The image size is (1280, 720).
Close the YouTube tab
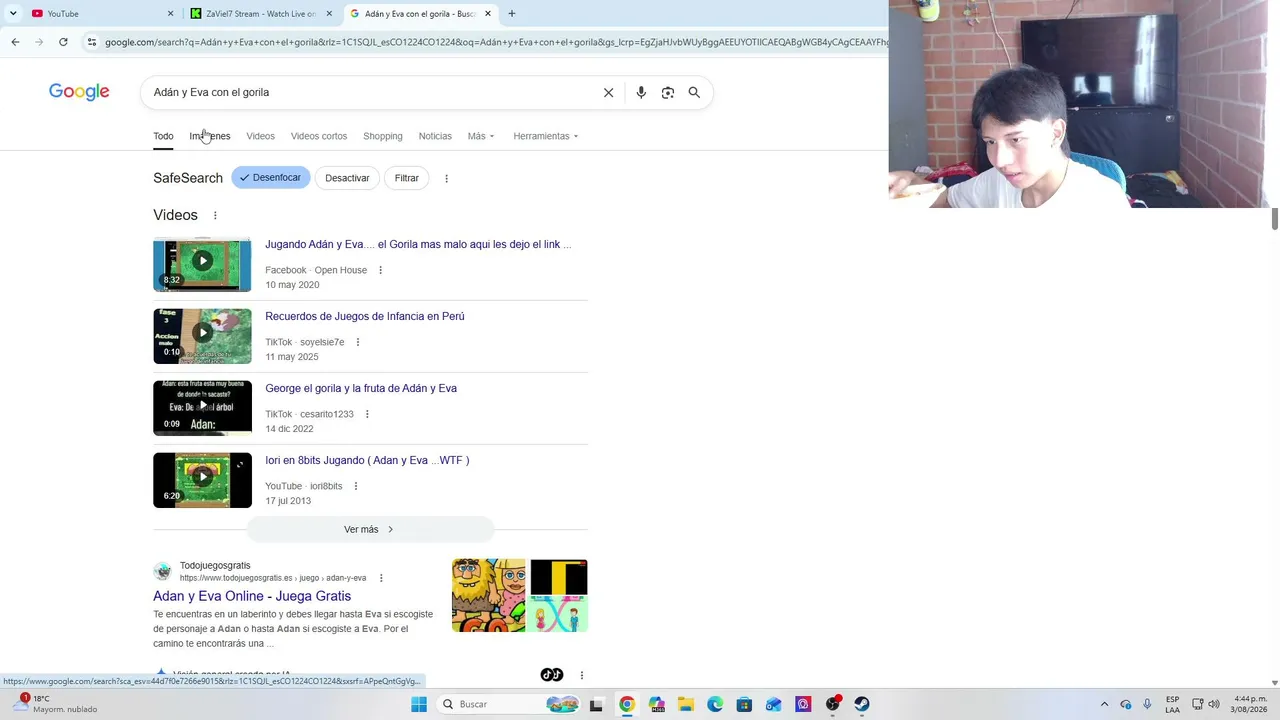tap(170, 14)
